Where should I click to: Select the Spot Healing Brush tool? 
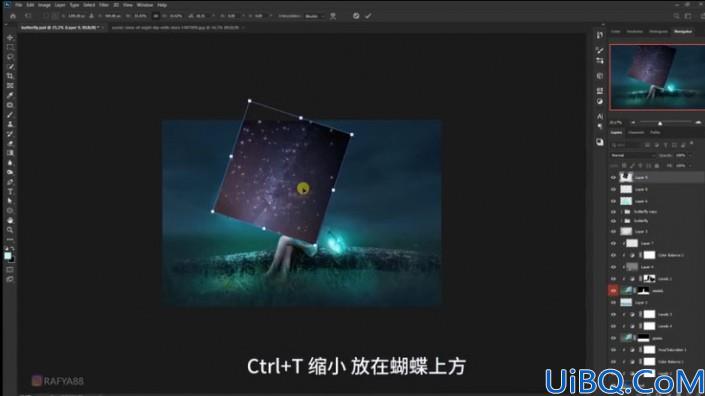[x=10, y=105]
